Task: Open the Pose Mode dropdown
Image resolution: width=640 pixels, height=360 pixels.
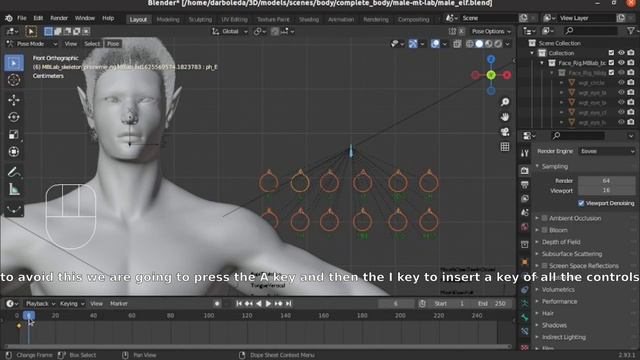Action: coord(31,44)
